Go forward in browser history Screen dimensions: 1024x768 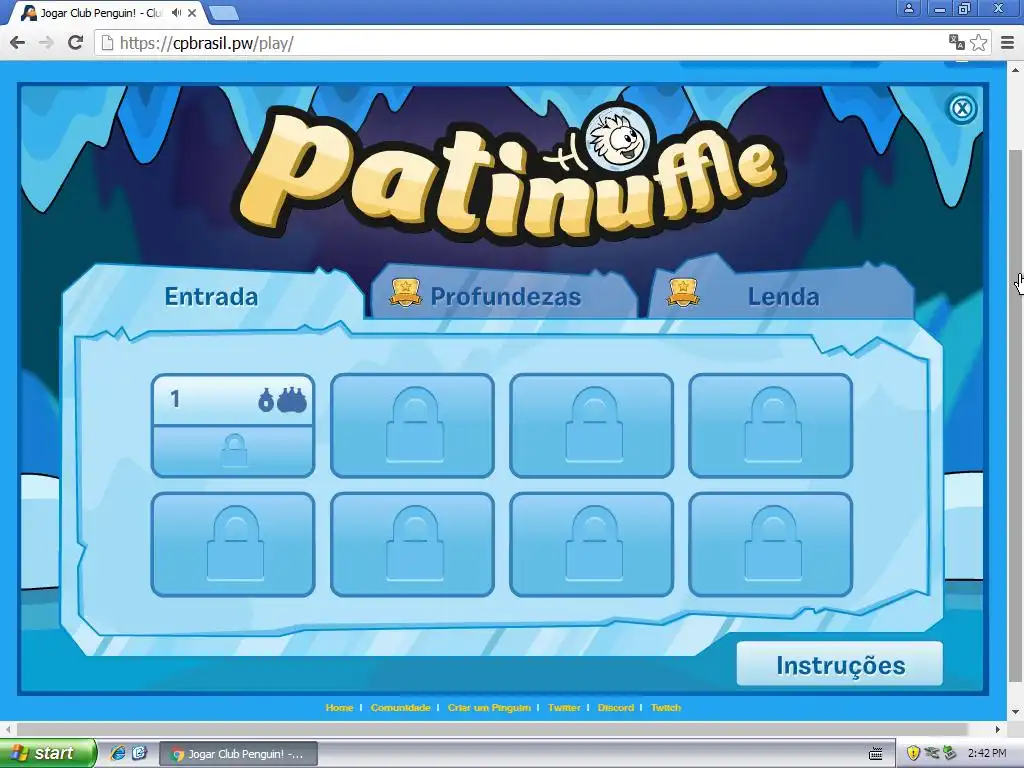click(x=46, y=43)
